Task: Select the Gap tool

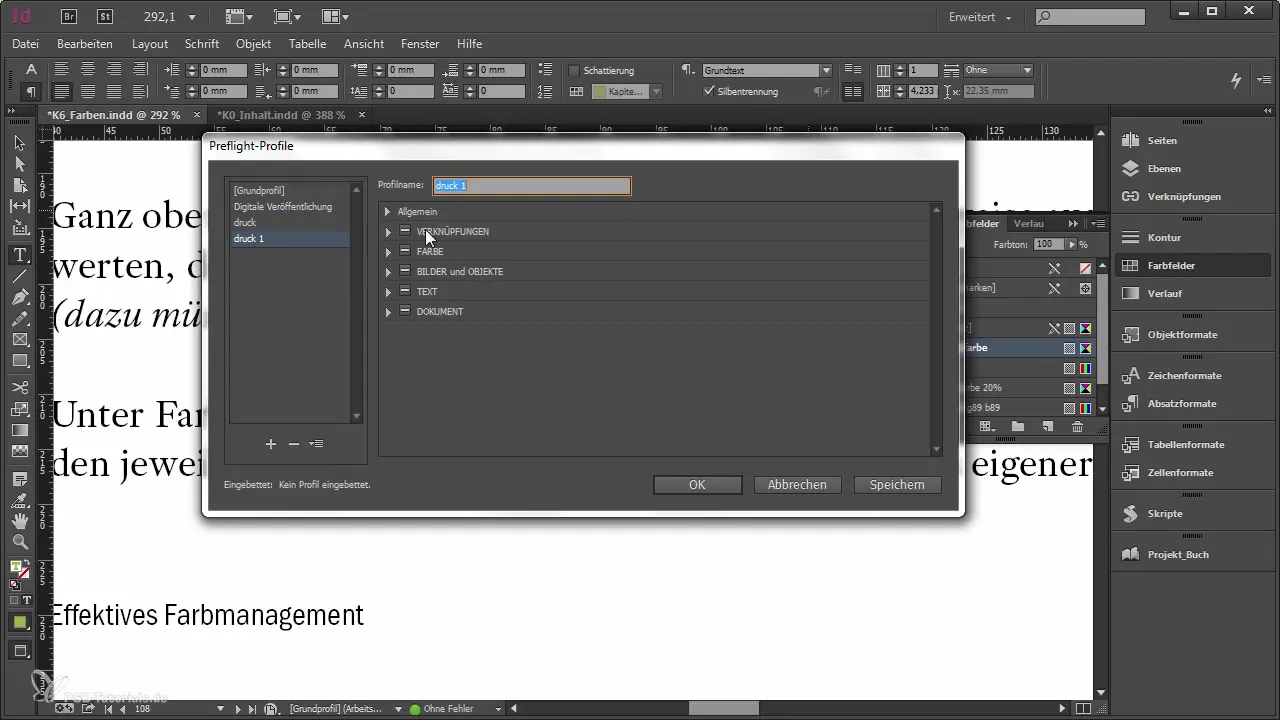Action: pyautogui.click(x=19, y=206)
